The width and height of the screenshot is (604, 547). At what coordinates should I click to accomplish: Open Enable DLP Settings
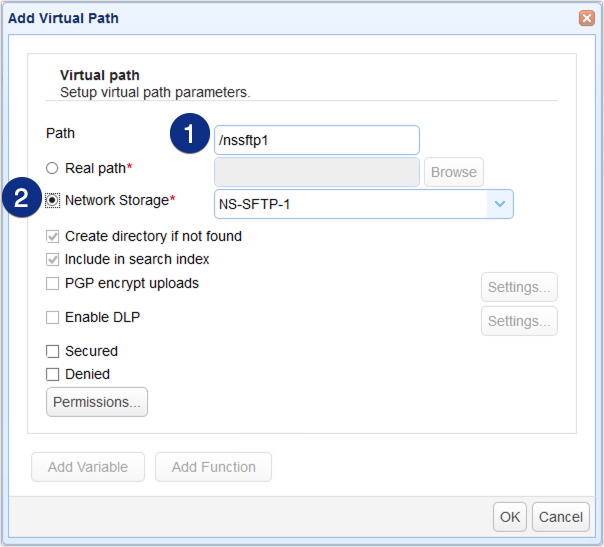click(x=519, y=321)
